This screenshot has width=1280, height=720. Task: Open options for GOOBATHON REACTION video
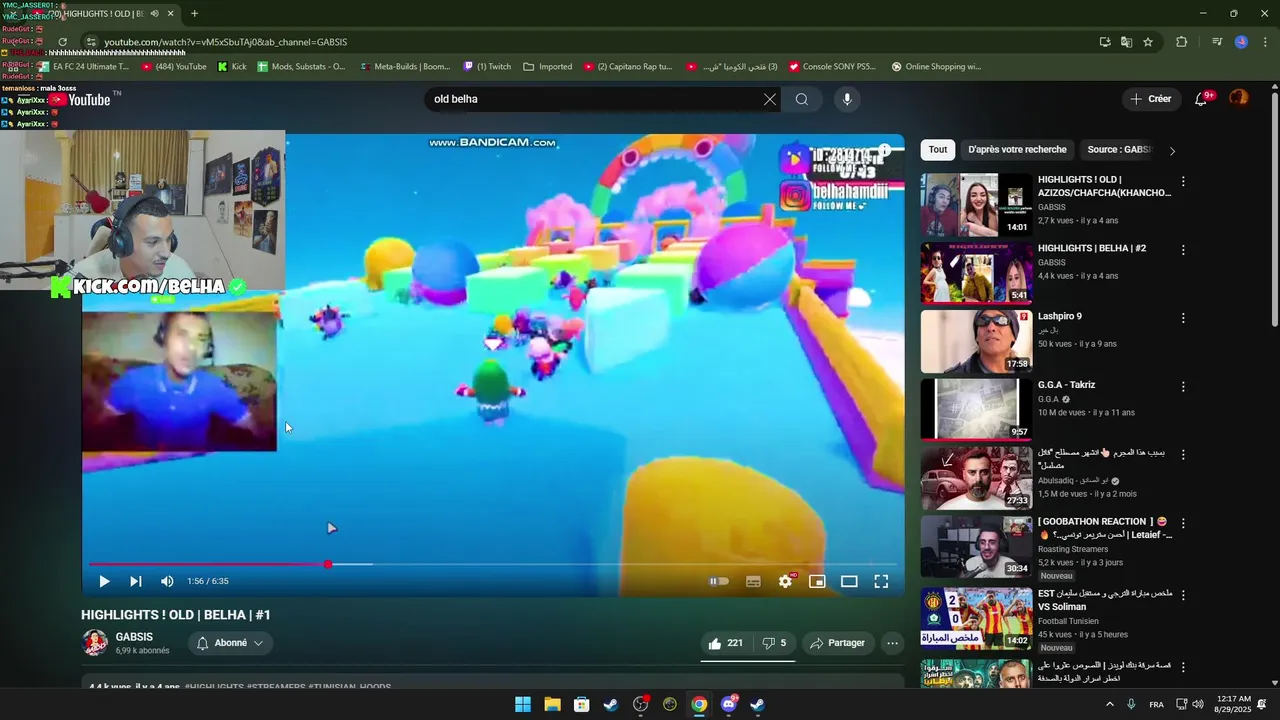[1183, 522]
